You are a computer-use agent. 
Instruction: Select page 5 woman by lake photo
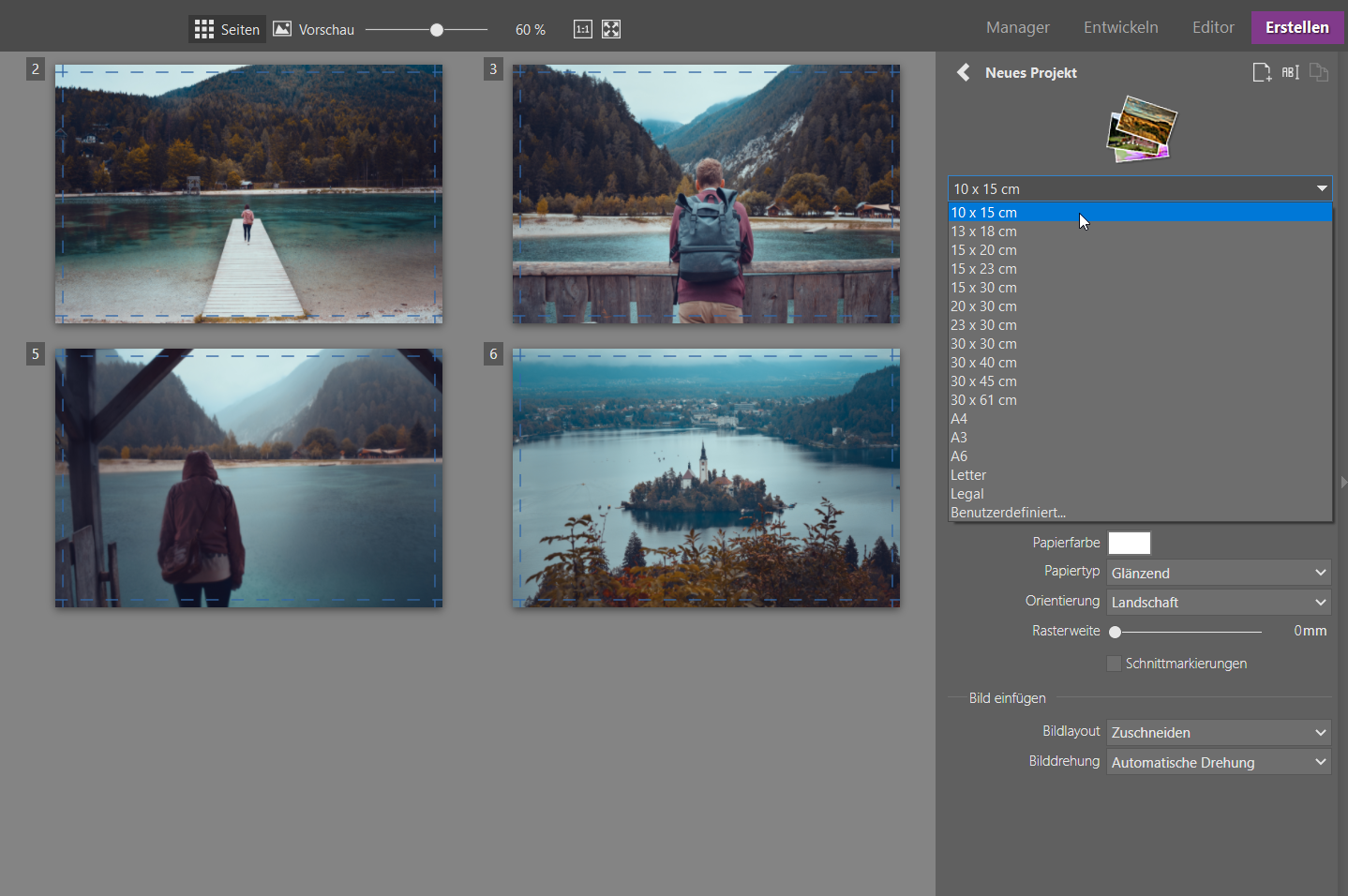[248, 478]
